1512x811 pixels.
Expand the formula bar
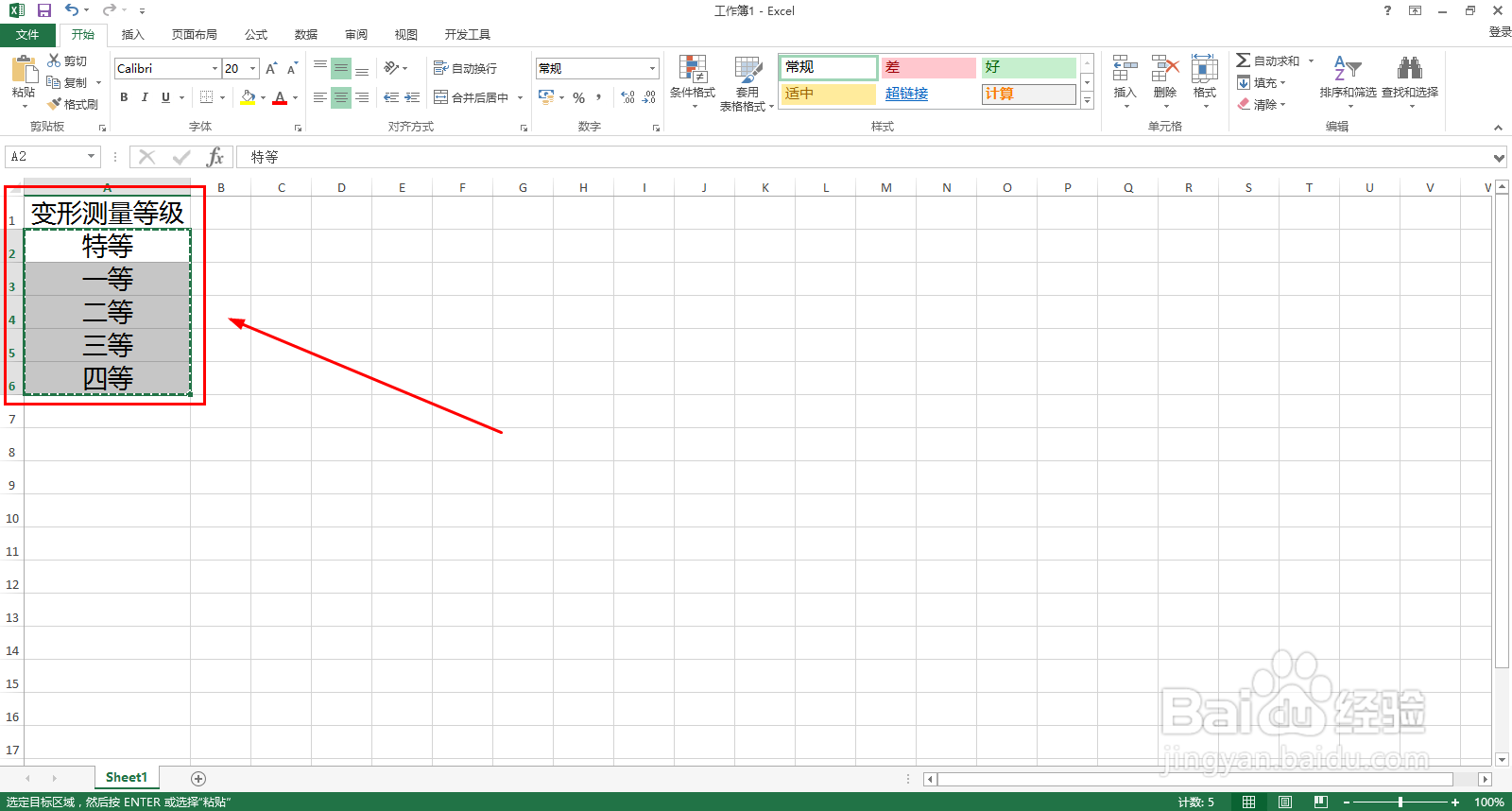tap(1499, 157)
